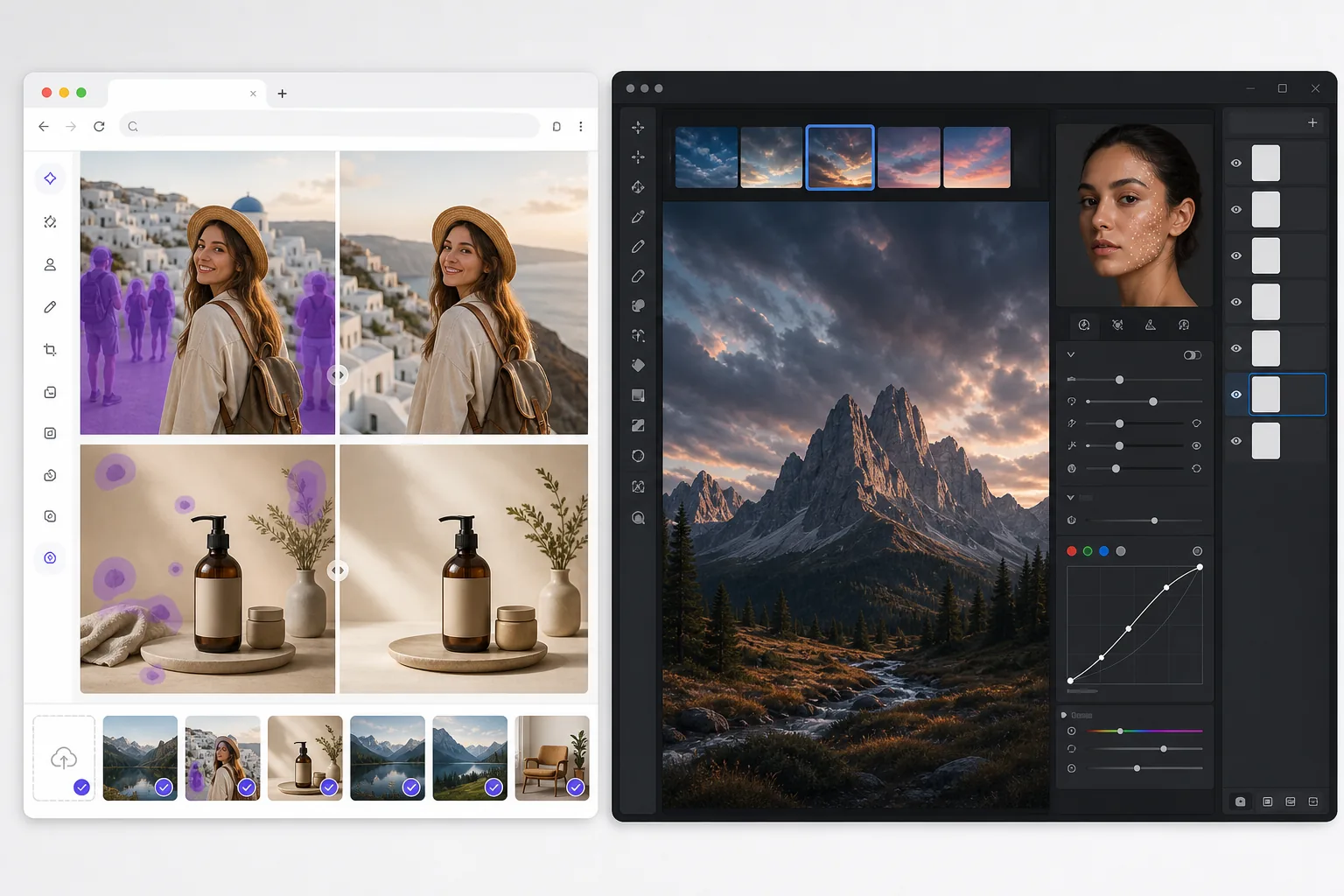1344x896 pixels.
Task: Click the camera mask icon below layers panel
Action: pos(1240,801)
